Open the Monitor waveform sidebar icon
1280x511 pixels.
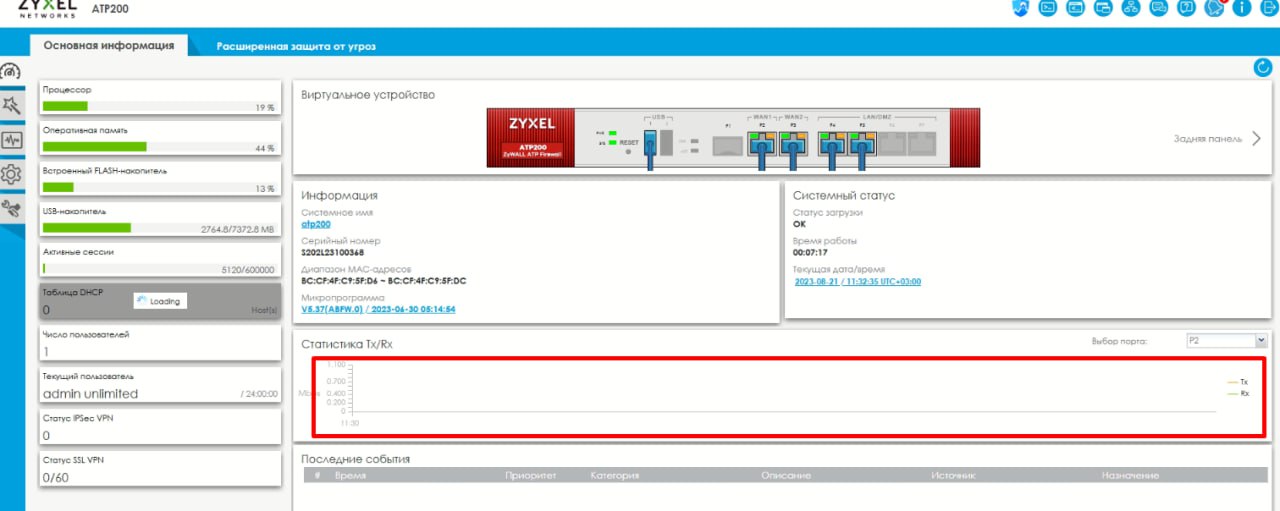pos(11,140)
